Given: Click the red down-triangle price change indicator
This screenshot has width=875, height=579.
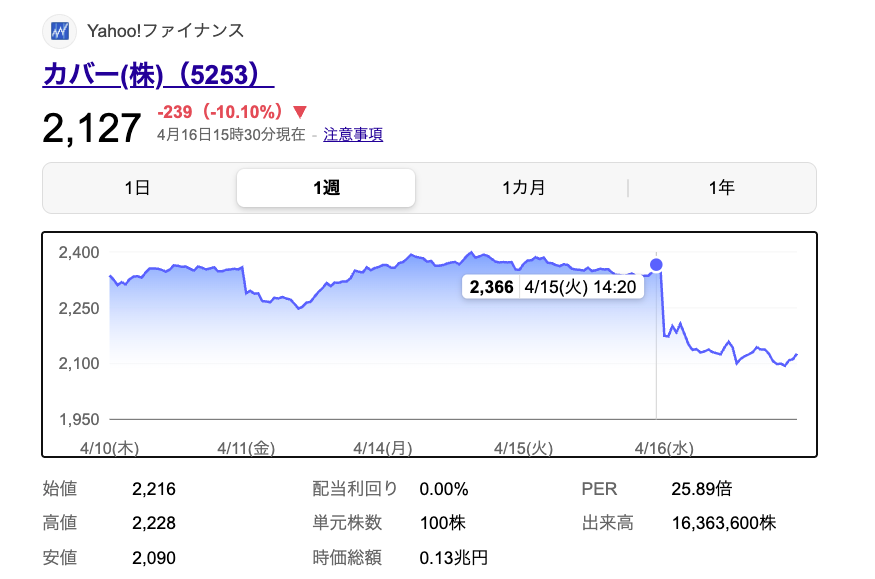Looking at the screenshot, I should point(300,112).
